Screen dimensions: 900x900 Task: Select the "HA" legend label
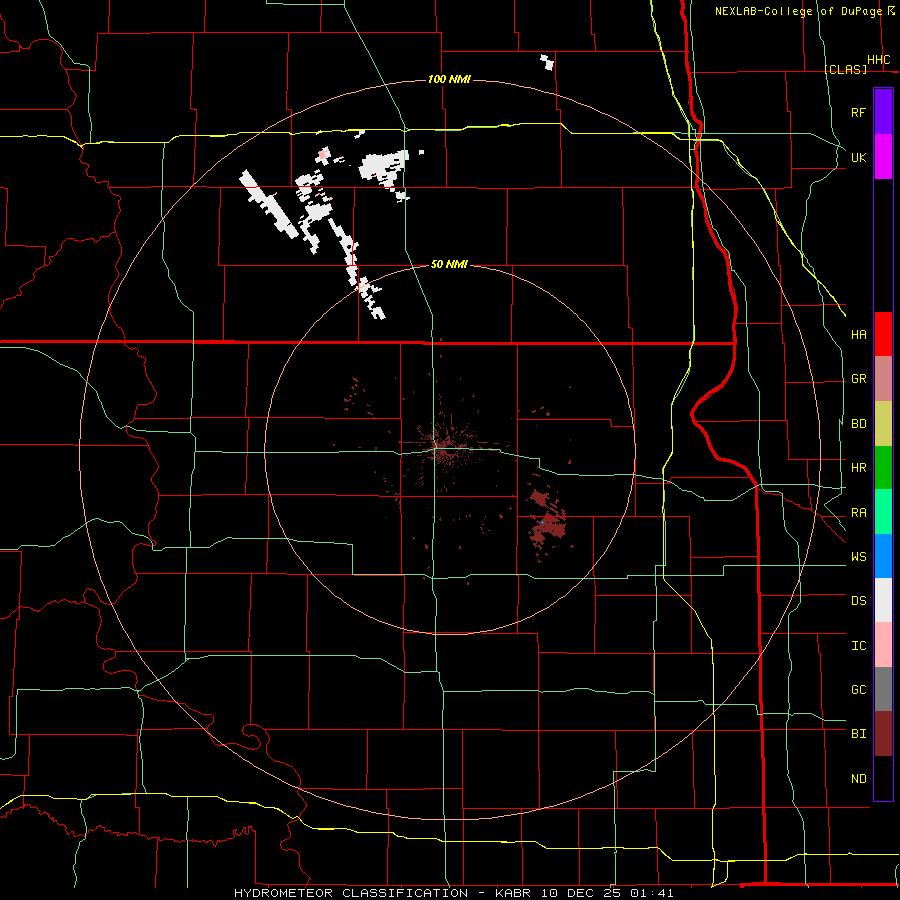[x=858, y=334]
